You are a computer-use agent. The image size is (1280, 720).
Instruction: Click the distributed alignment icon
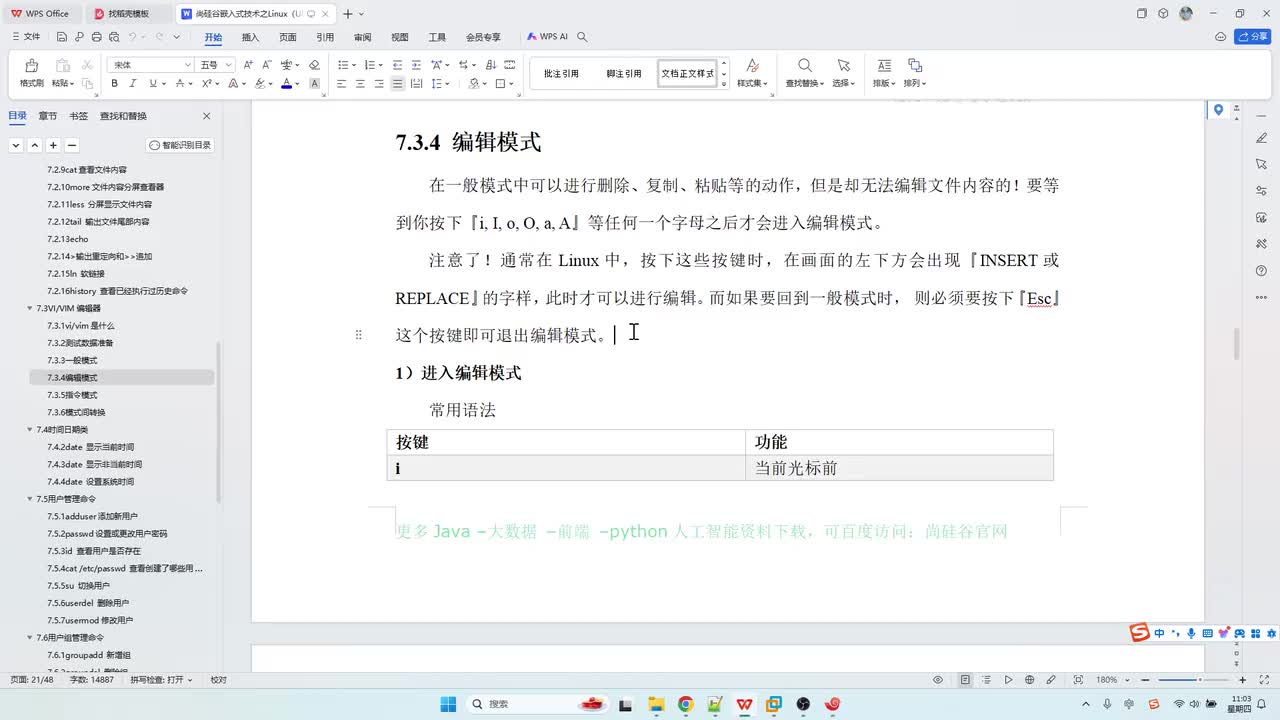[417, 84]
